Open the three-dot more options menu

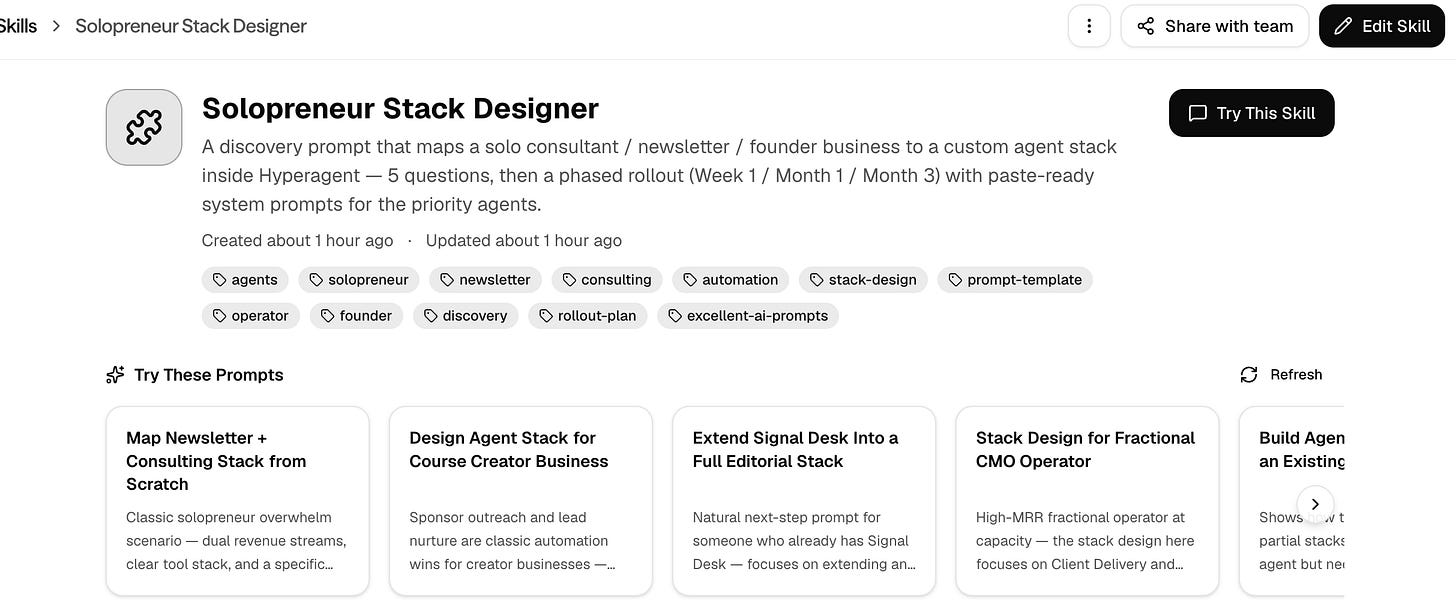point(1089,26)
